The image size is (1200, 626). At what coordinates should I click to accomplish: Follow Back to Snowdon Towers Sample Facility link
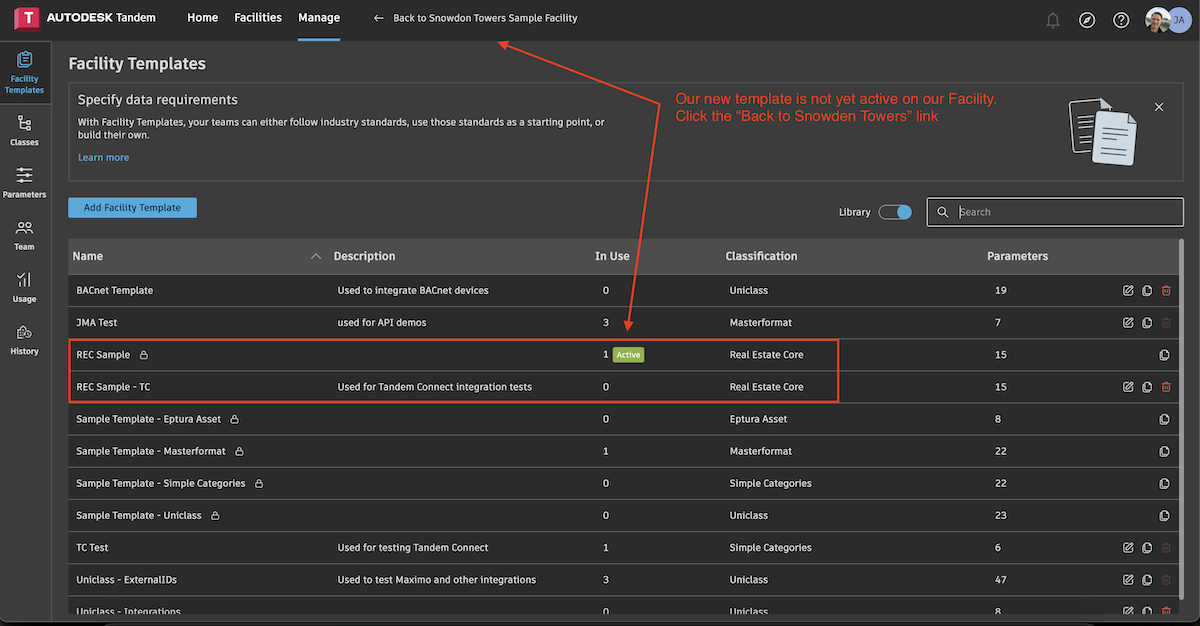[476, 18]
